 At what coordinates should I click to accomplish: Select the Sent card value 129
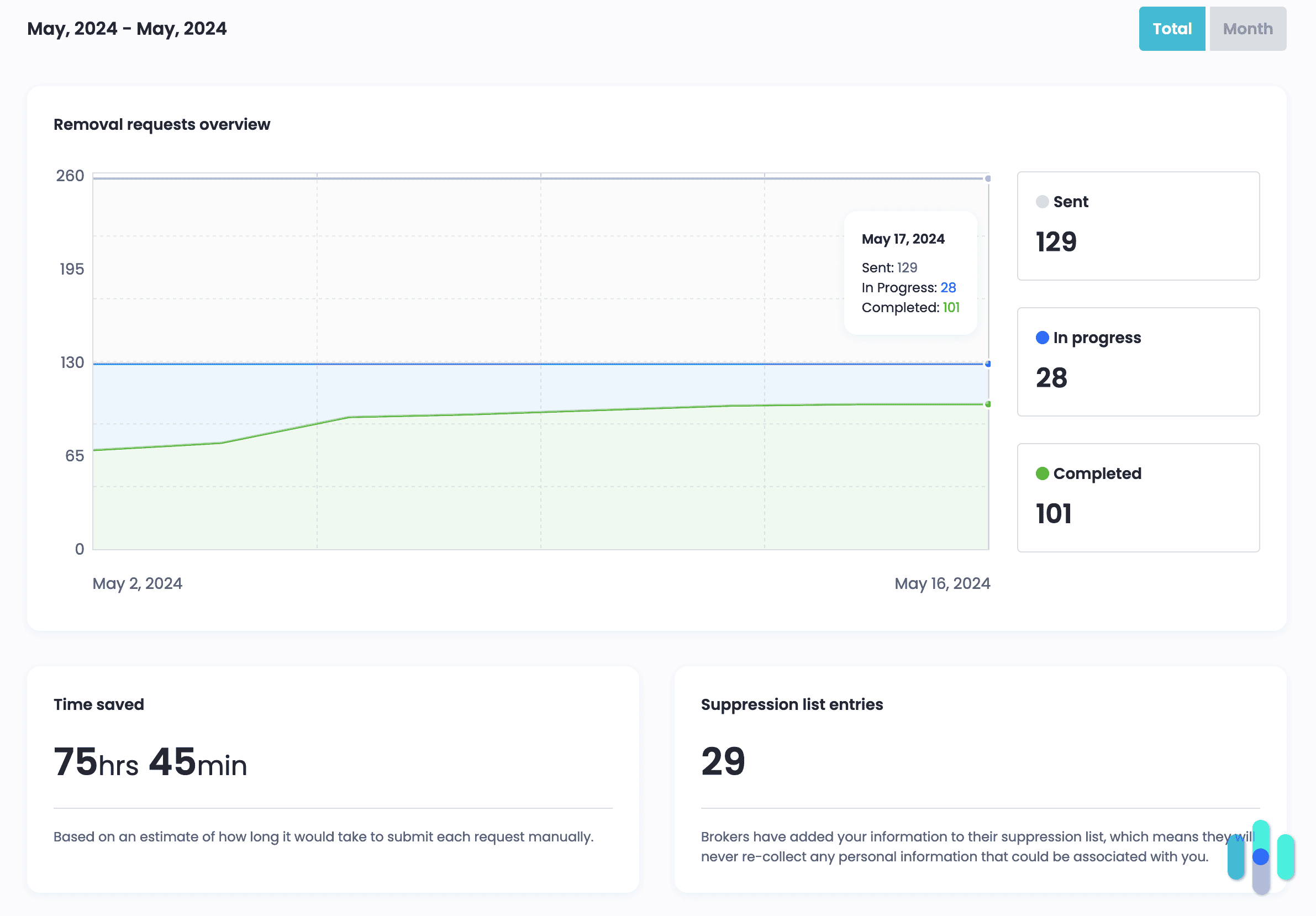pos(1056,242)
